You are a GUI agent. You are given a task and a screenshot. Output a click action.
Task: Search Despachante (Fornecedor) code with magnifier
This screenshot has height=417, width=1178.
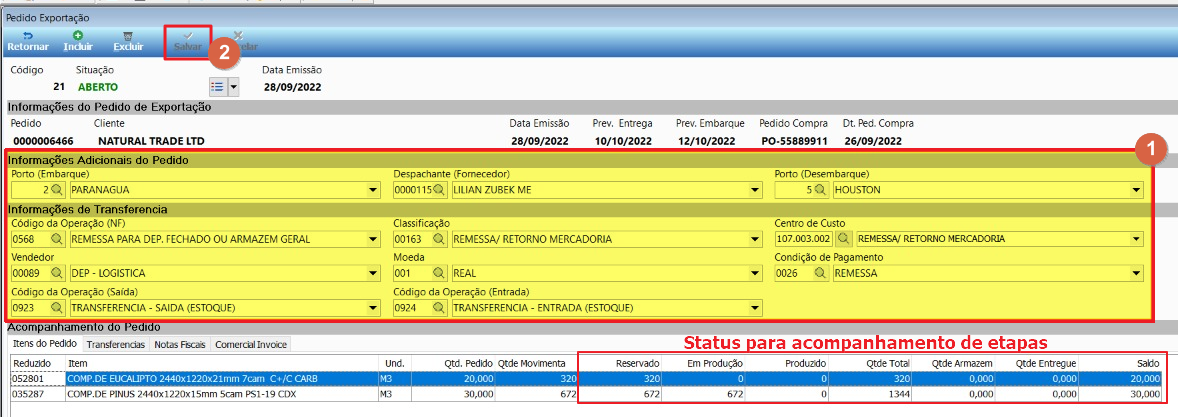coord(440,190)
